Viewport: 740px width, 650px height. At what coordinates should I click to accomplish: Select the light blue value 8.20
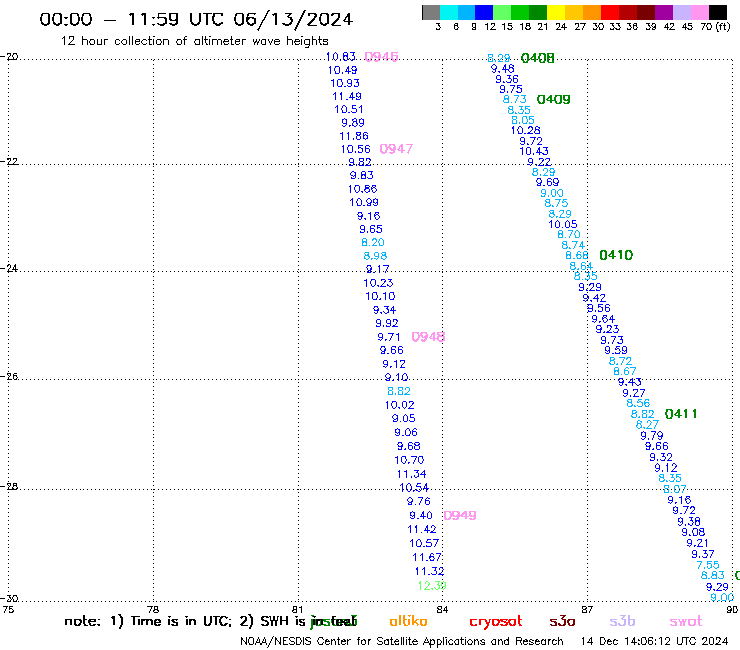click(373, 242)
